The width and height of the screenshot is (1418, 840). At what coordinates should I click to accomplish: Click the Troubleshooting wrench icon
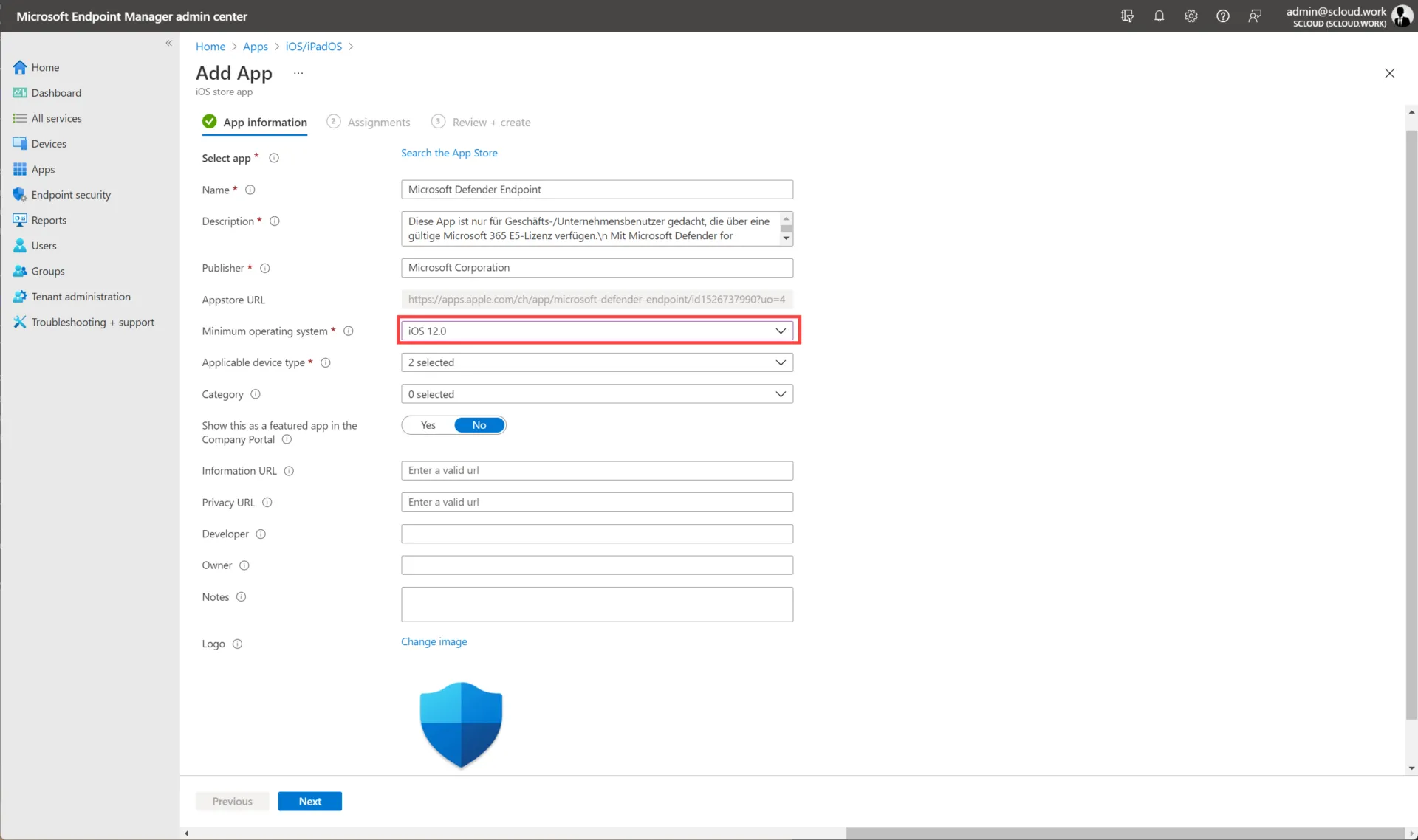[x=20, y=322]
